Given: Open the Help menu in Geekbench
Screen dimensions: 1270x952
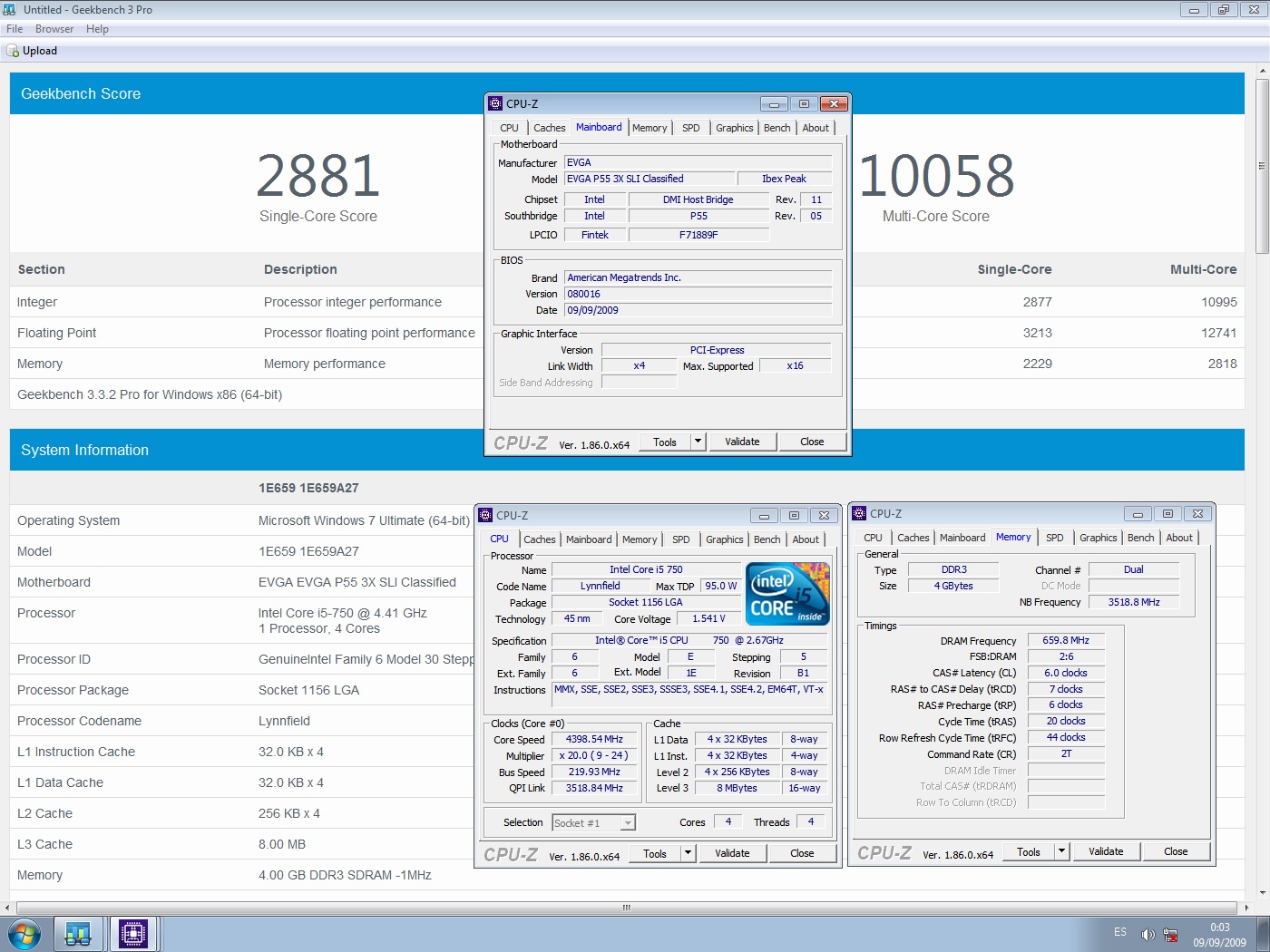Looking at the screenshot, I should [x=97, y=29].
